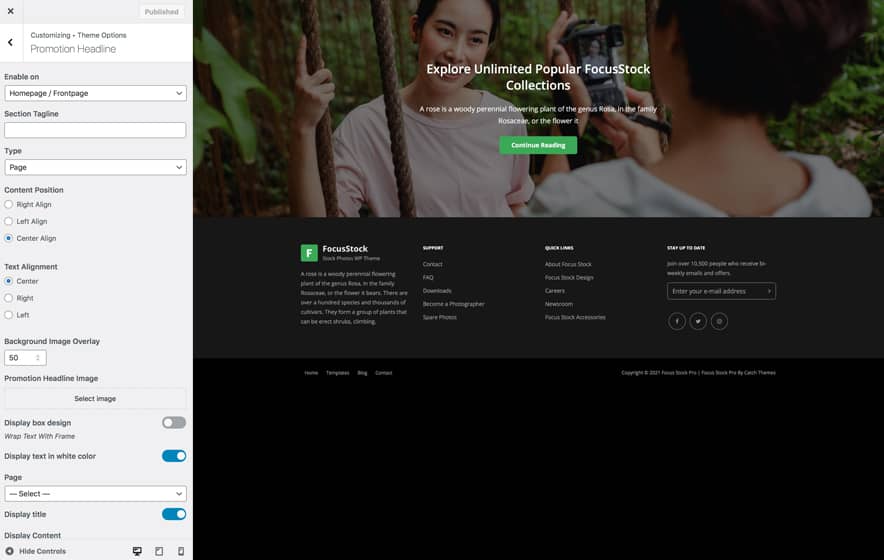
Task: Switch to desktop preview device icon
Action: pyautogui.click(x=137, y=551)
